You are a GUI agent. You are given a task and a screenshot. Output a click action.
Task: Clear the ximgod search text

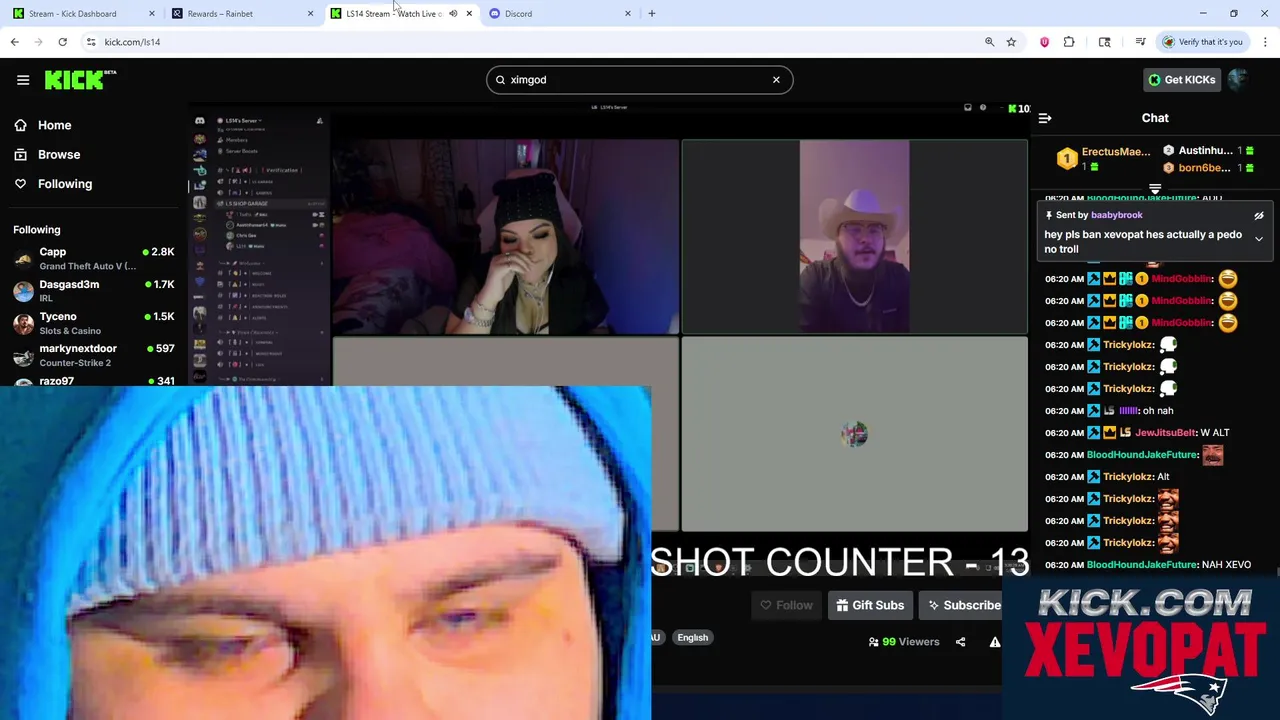tap(776, 80)
